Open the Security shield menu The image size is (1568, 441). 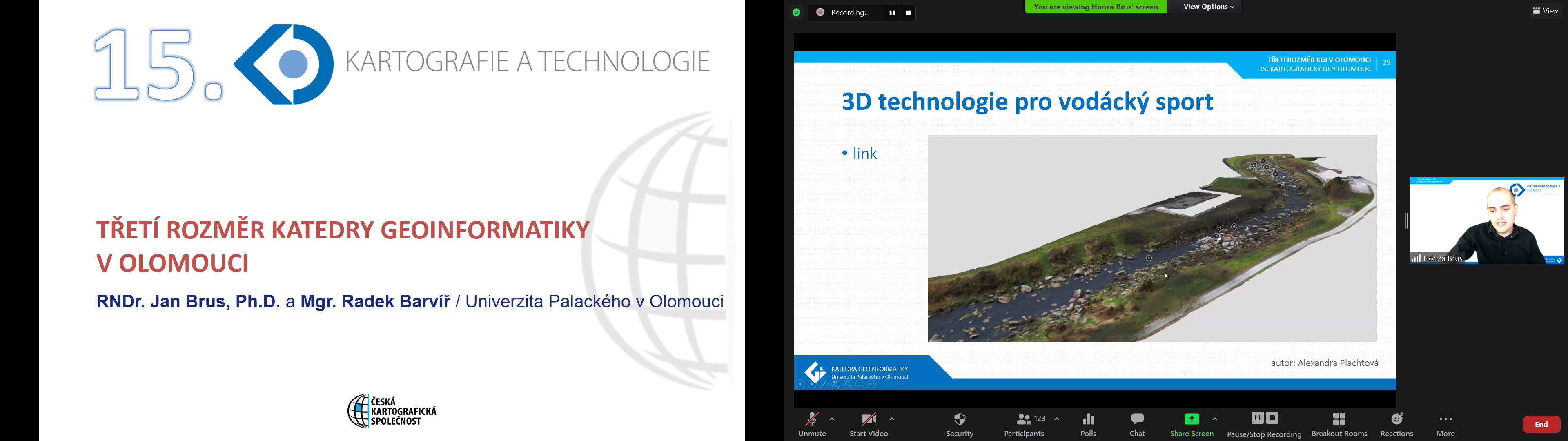[960, 424]
